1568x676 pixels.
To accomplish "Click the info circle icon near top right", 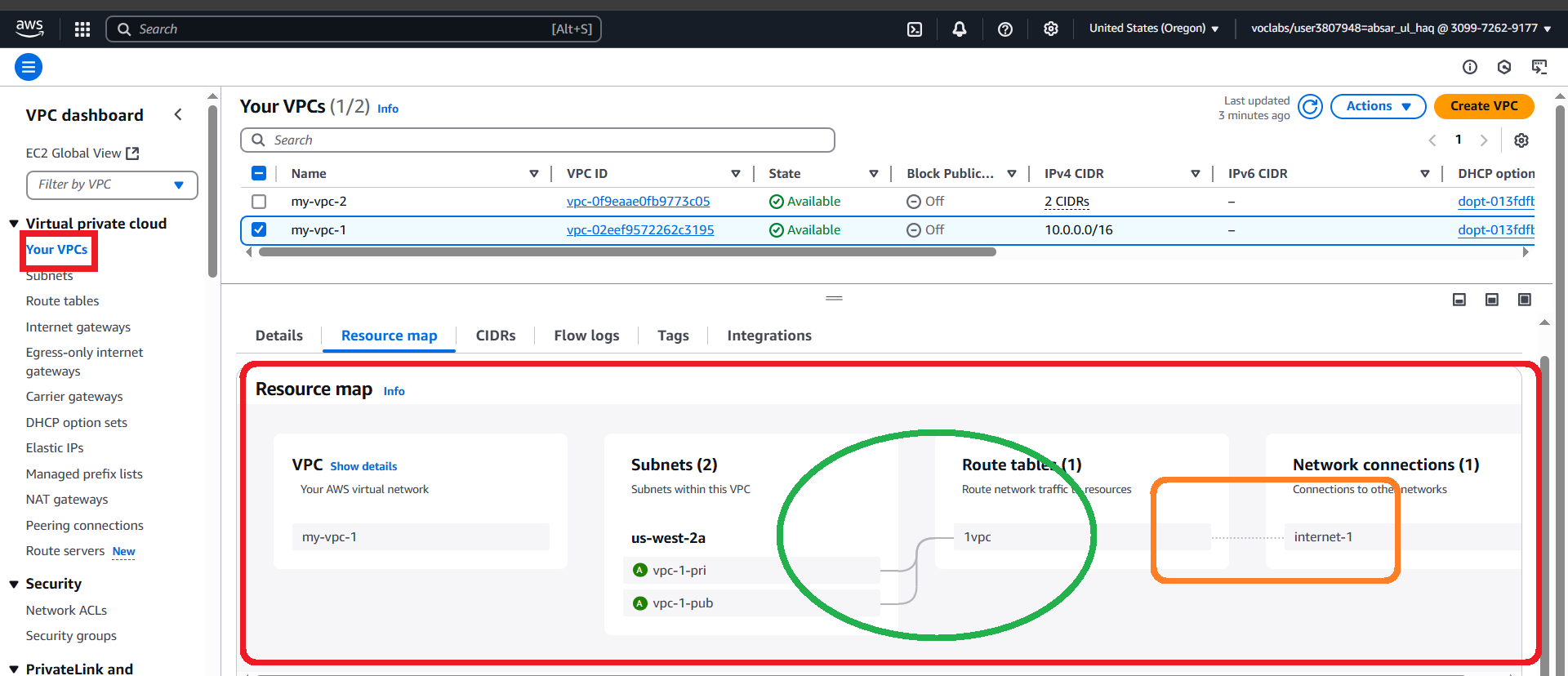I will tap(1470, 67).
